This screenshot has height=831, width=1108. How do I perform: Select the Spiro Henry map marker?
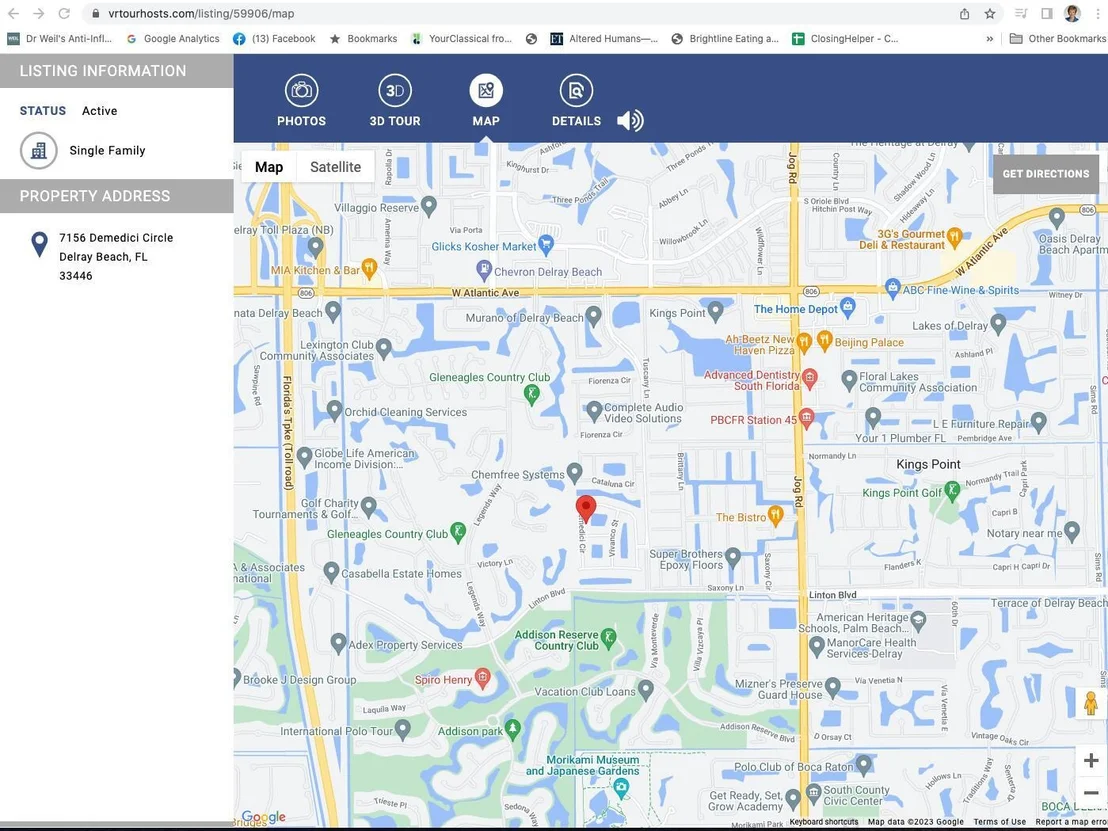pos(483,678)
